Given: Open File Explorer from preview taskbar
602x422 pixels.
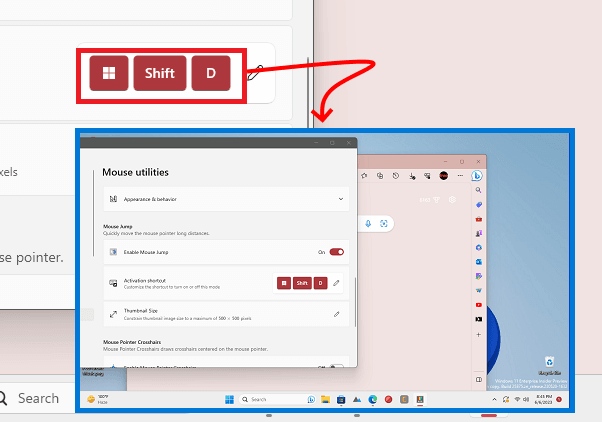Looking at the screenshot, I should click(x=326, y=399).
